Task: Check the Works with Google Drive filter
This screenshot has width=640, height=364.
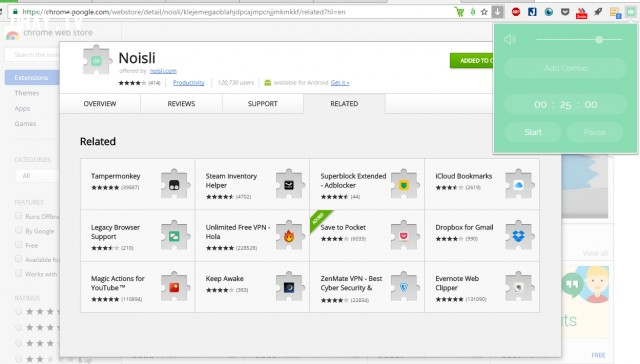Action: [18, 273]
